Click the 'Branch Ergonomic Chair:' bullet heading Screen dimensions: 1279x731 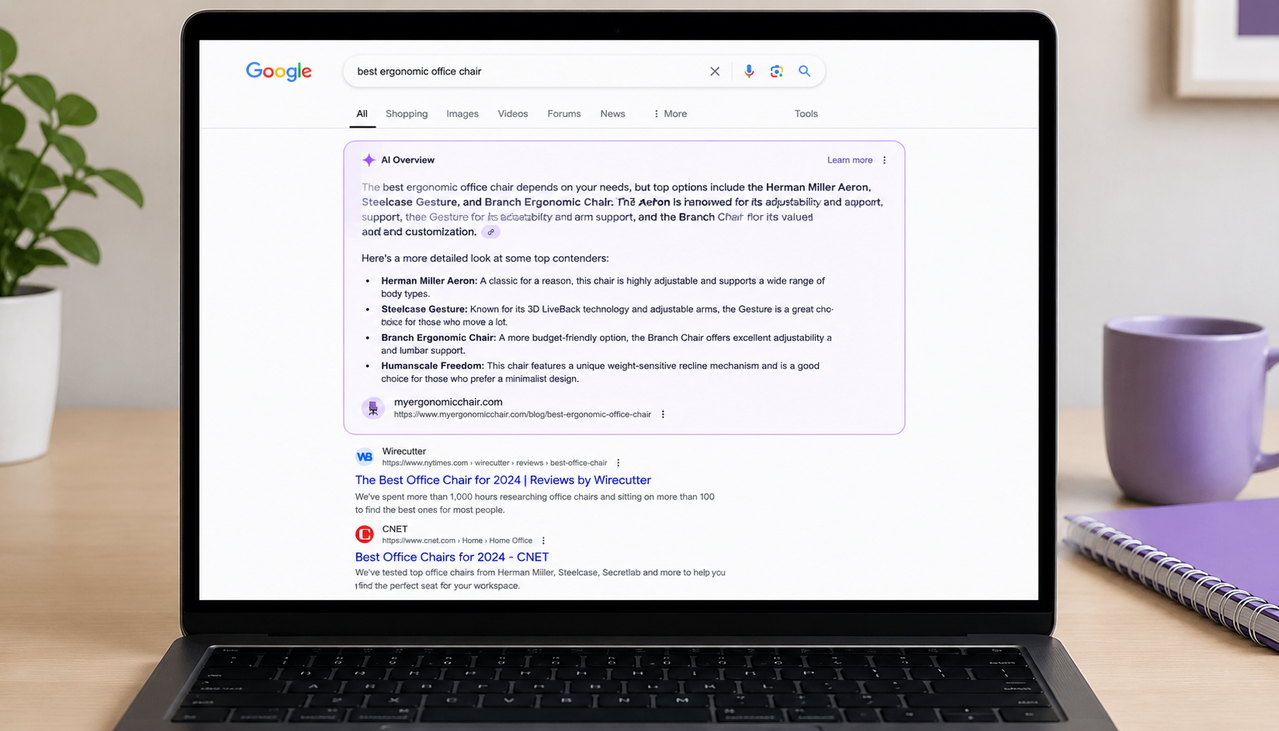[x=438, y=338]
